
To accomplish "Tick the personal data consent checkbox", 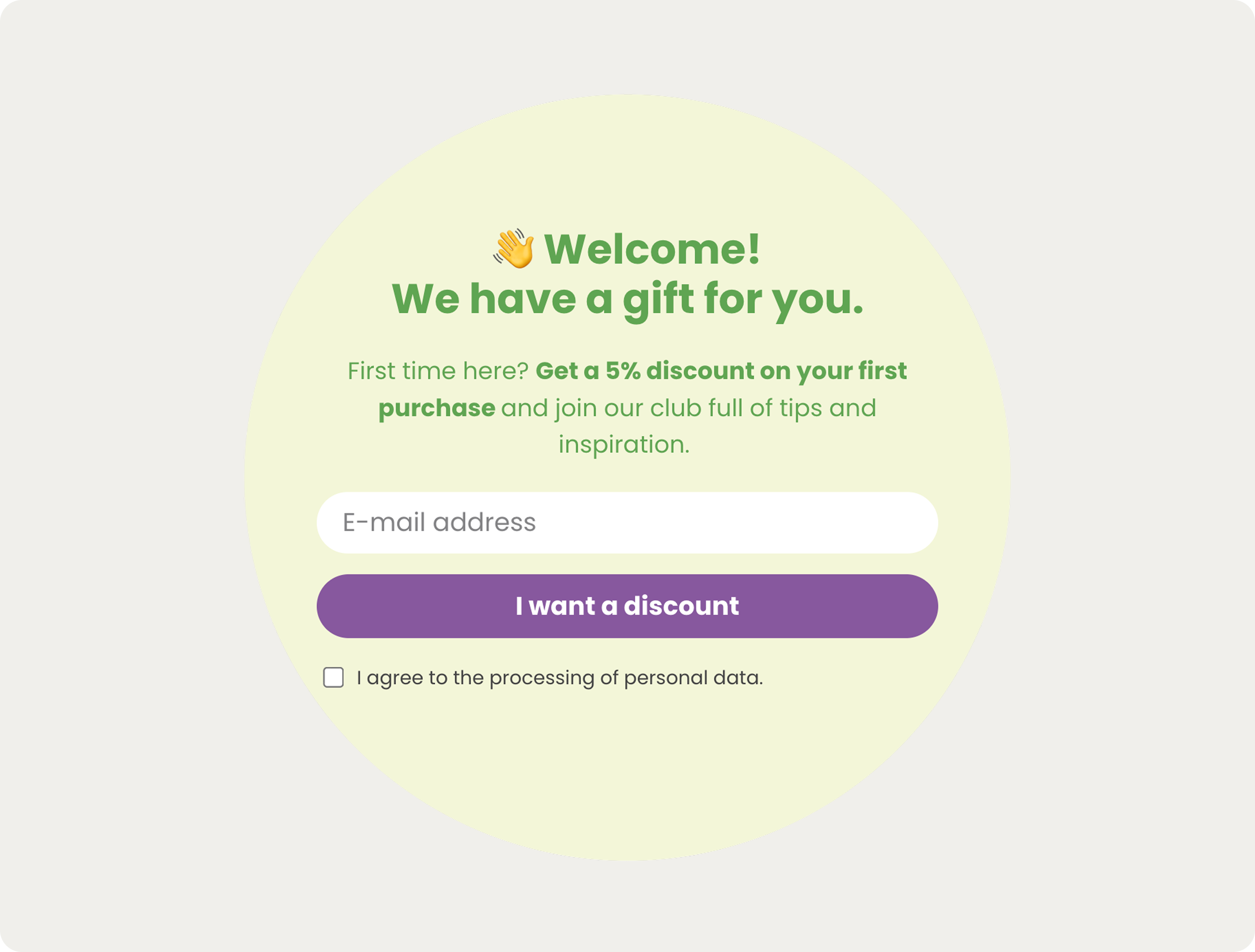I will tap(333, 678).
